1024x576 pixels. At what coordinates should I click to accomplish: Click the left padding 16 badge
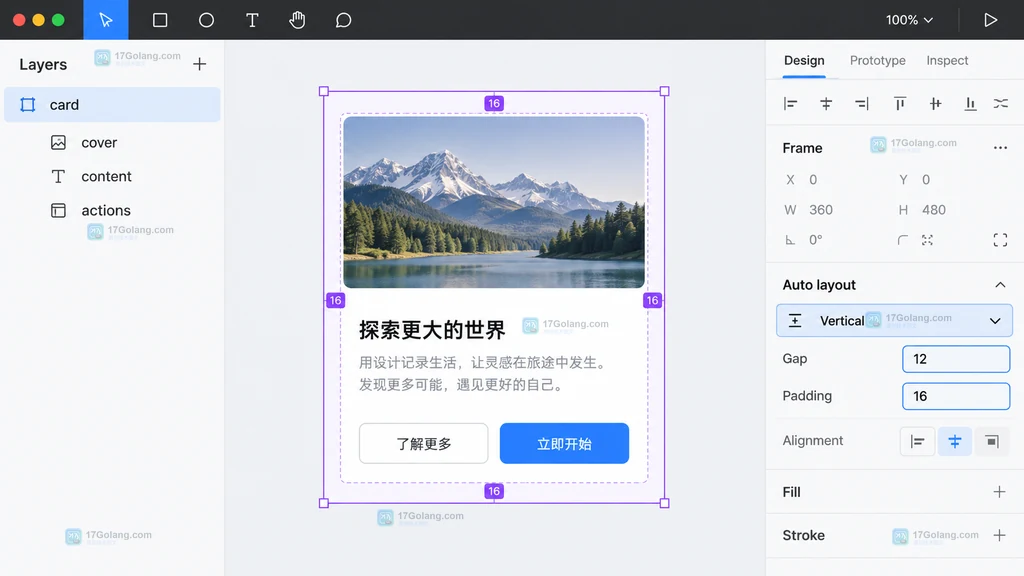coord(336,300)
